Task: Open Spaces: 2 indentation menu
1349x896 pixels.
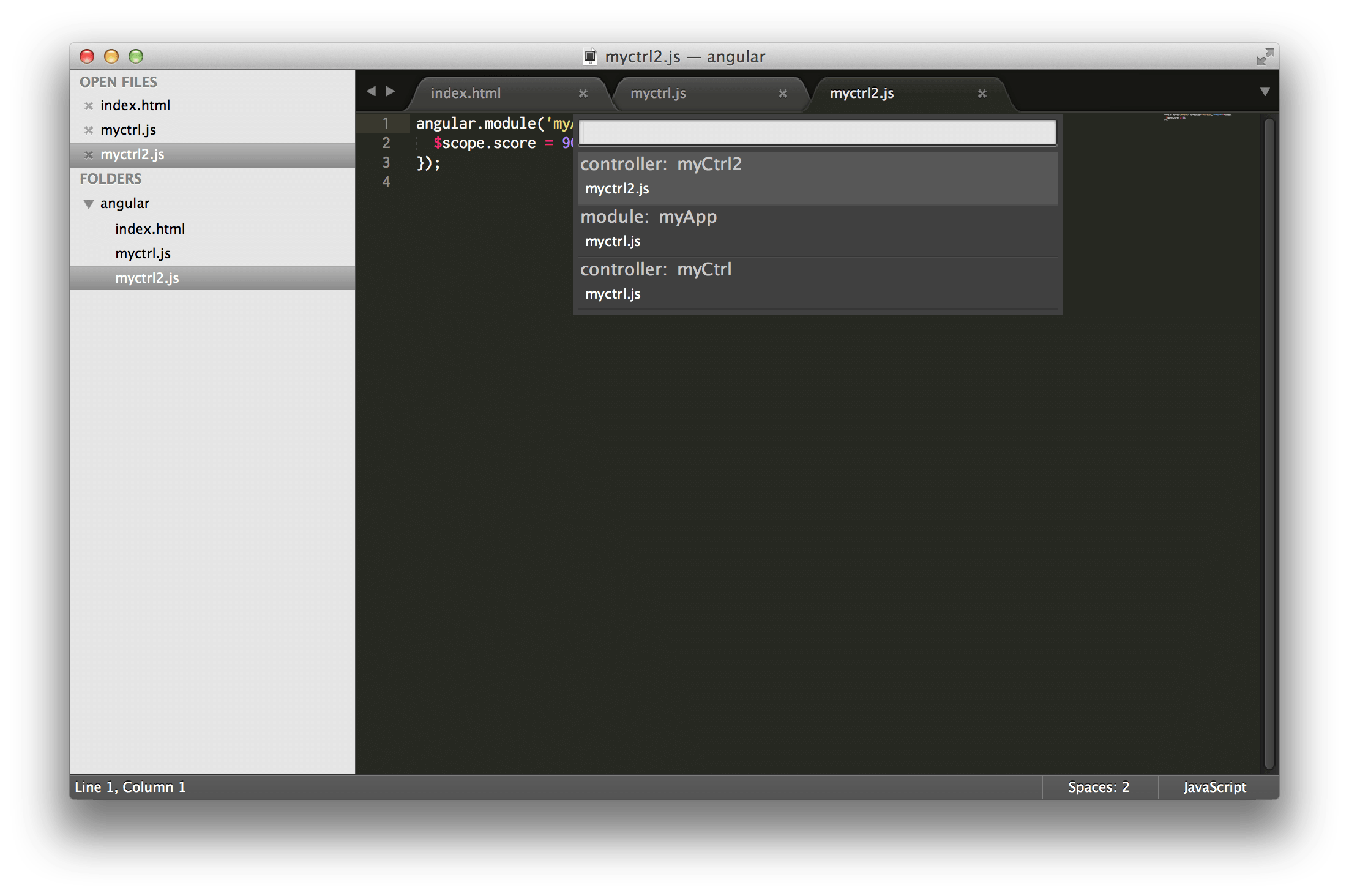Action: click(1099, 787)
